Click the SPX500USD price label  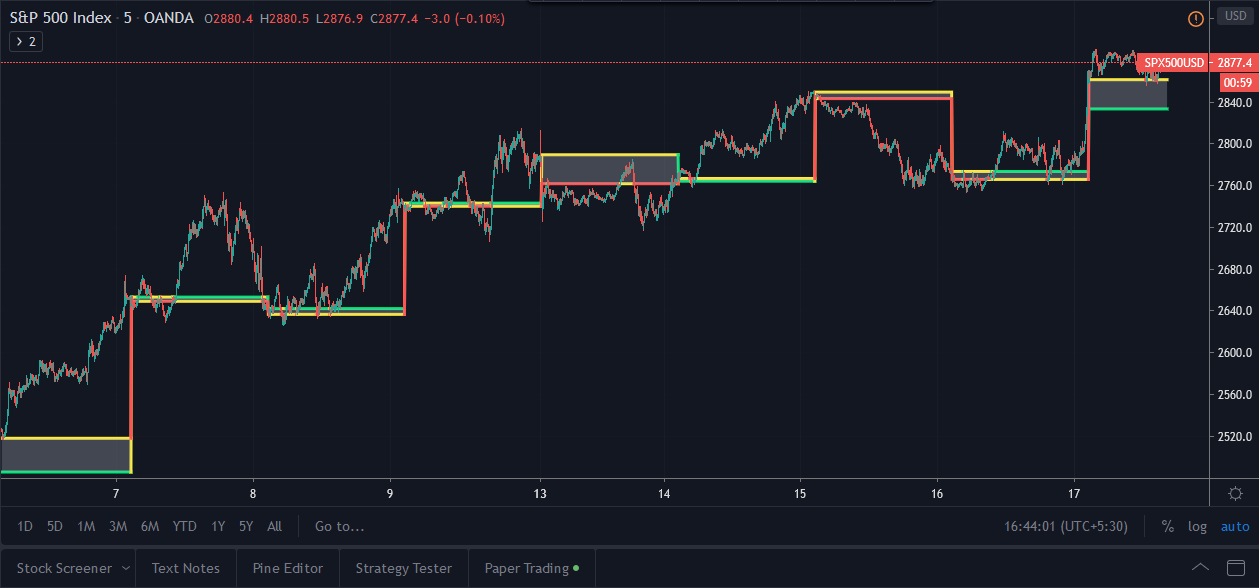click(x=1173, y=62)
